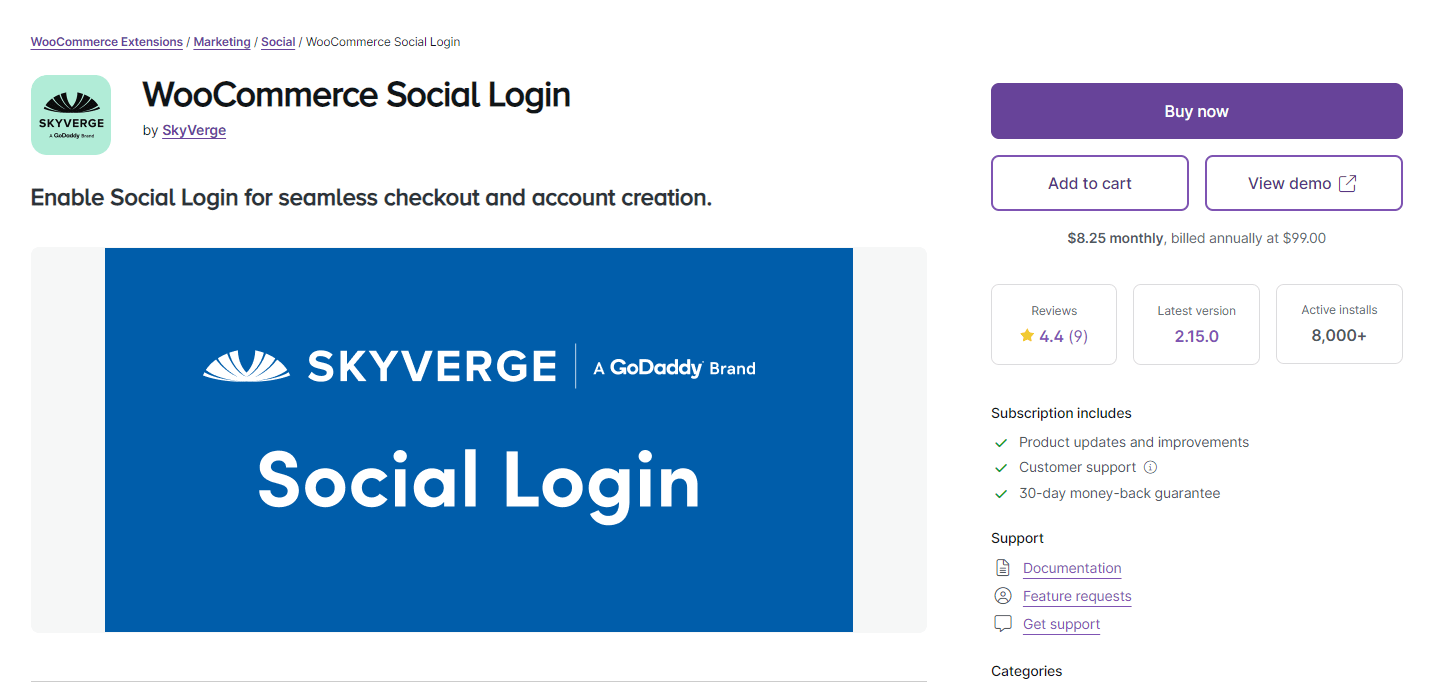Open the WooCommerce Extensions breadcrumb link
Viewport: 1438px width, 685px height.
tap(106, 41)
